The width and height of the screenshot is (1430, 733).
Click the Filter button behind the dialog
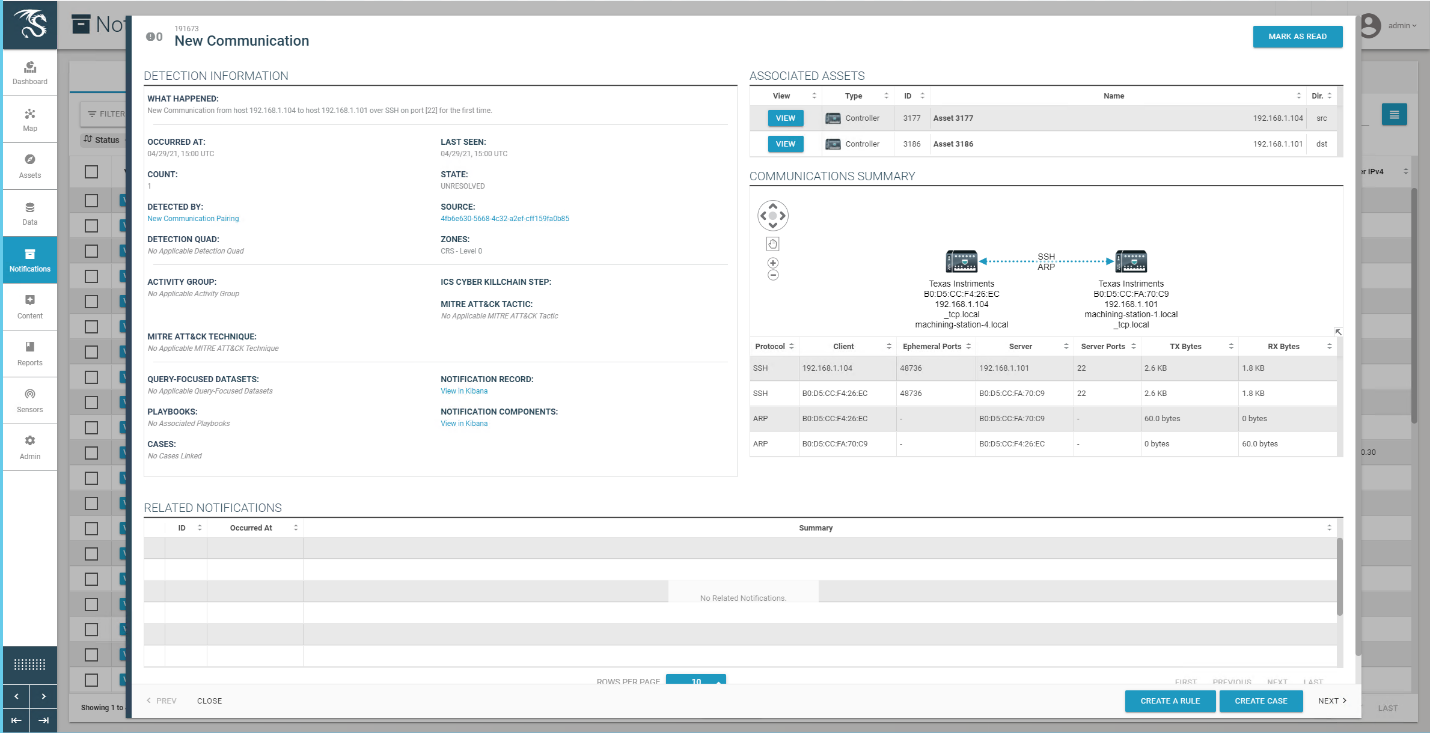[x=105, y=114]
